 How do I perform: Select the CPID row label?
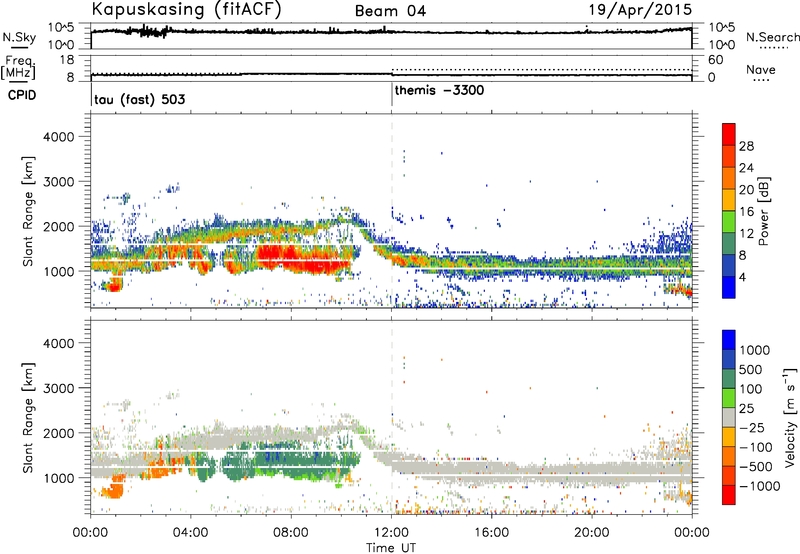point(22,95)
